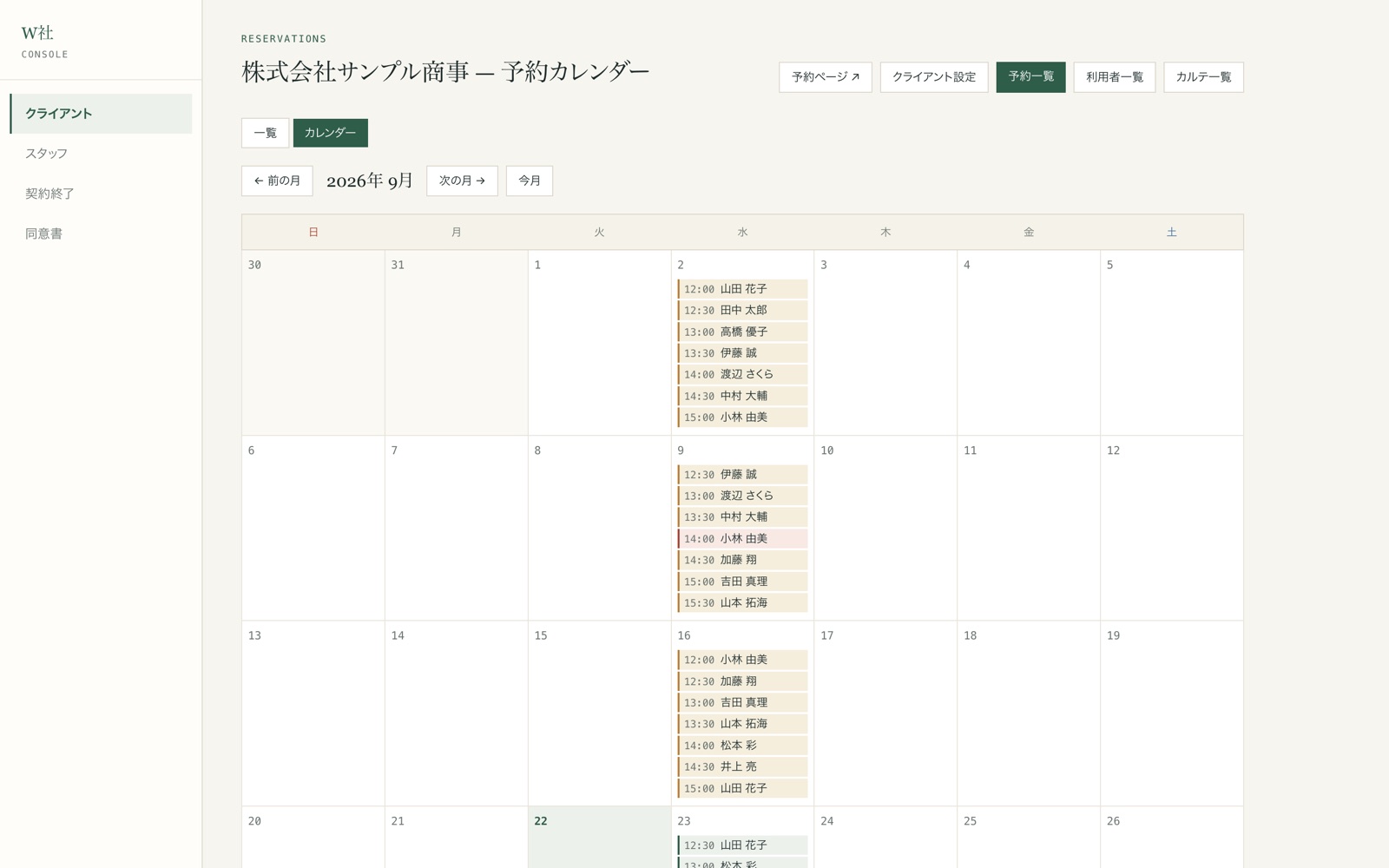Open the 予約ページ external link button
This screenshot has height=868, width=1389.
pyautogui.click(x=826, y=77)
